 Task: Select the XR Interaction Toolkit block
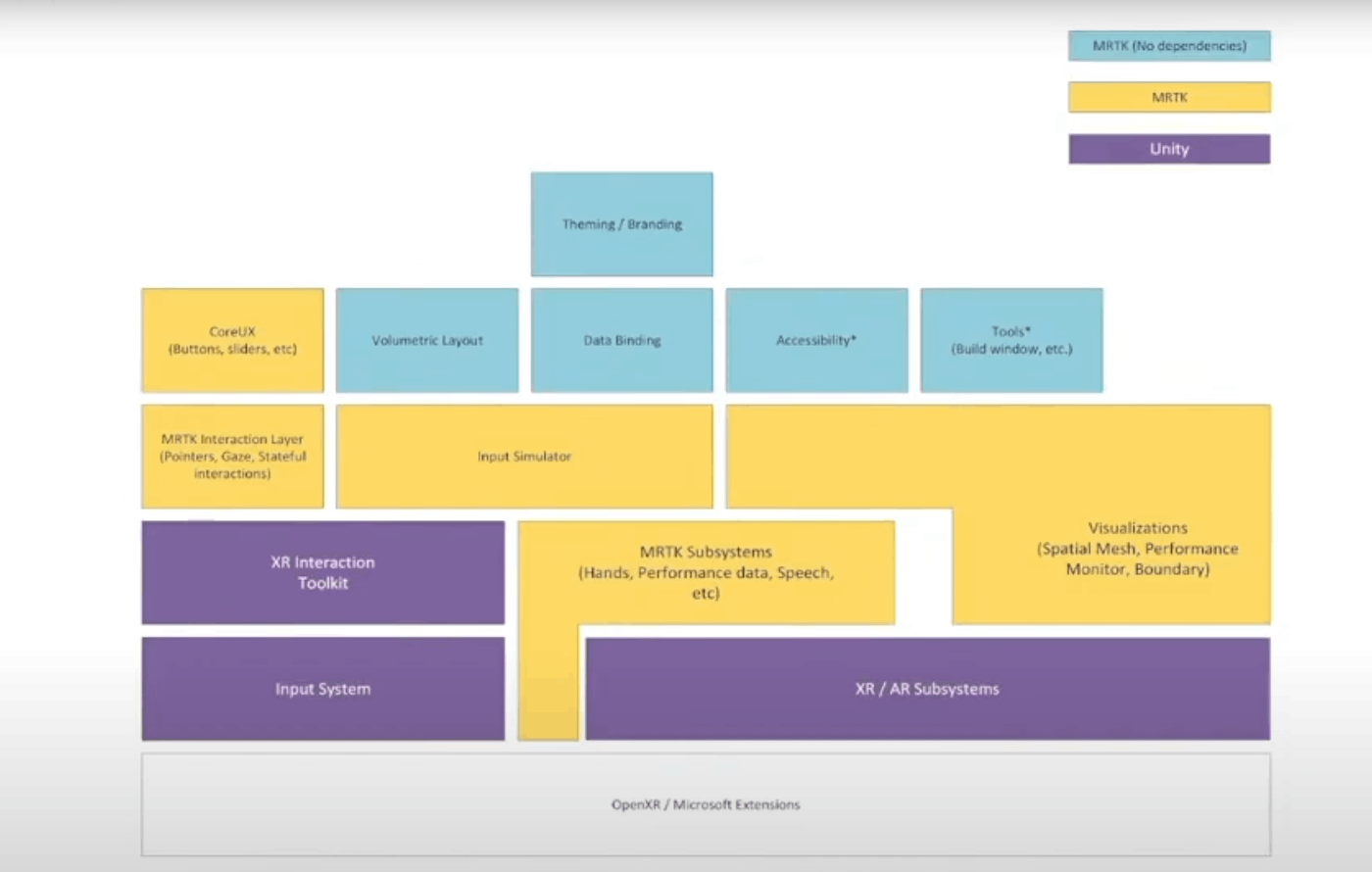[x=323, y=572]
